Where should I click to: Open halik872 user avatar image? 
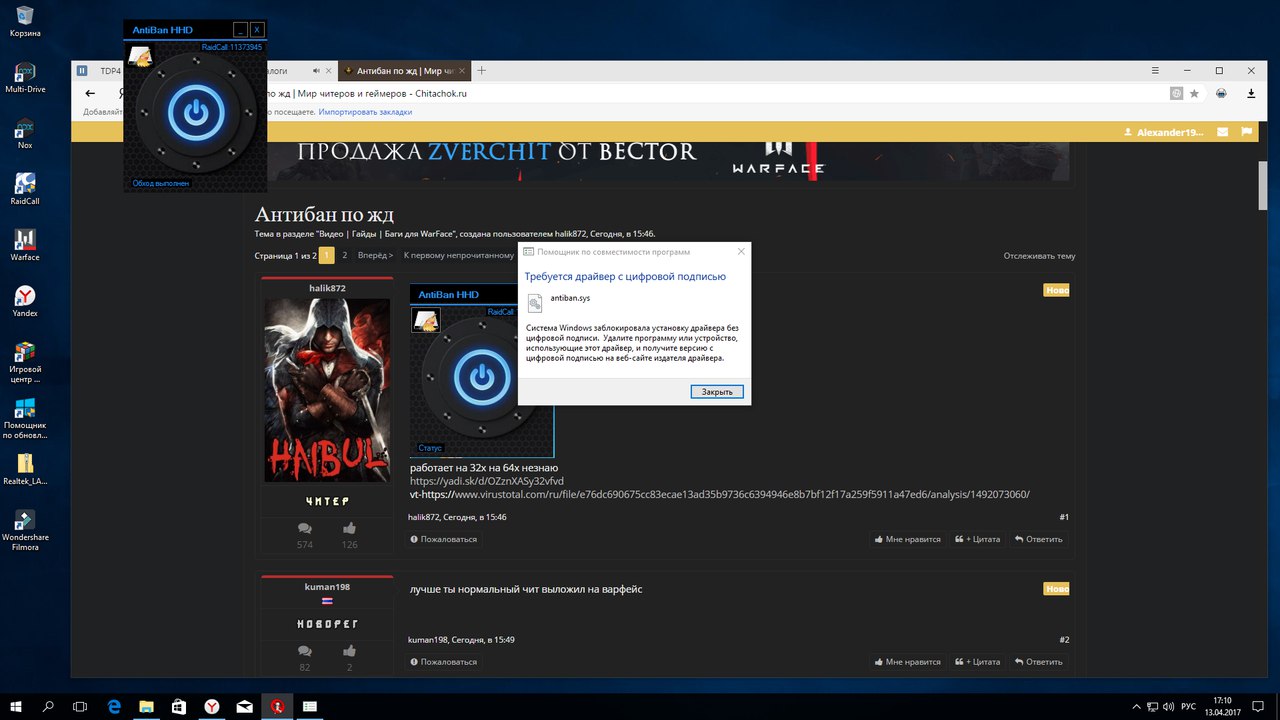coord(327,390)
